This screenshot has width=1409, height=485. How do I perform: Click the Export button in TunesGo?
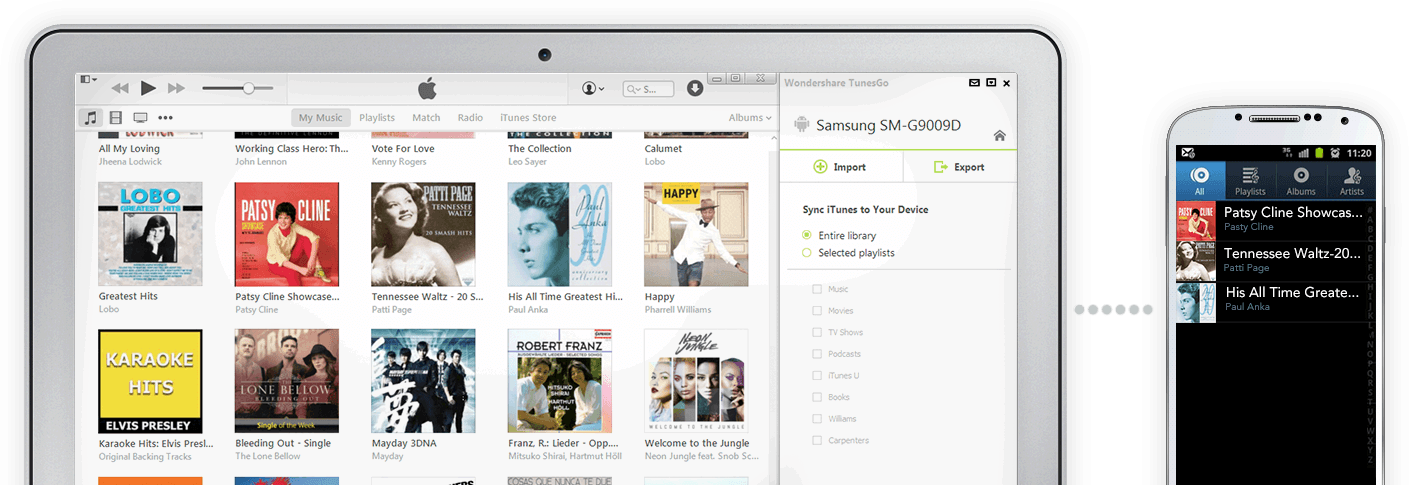(x=959, y=167)
